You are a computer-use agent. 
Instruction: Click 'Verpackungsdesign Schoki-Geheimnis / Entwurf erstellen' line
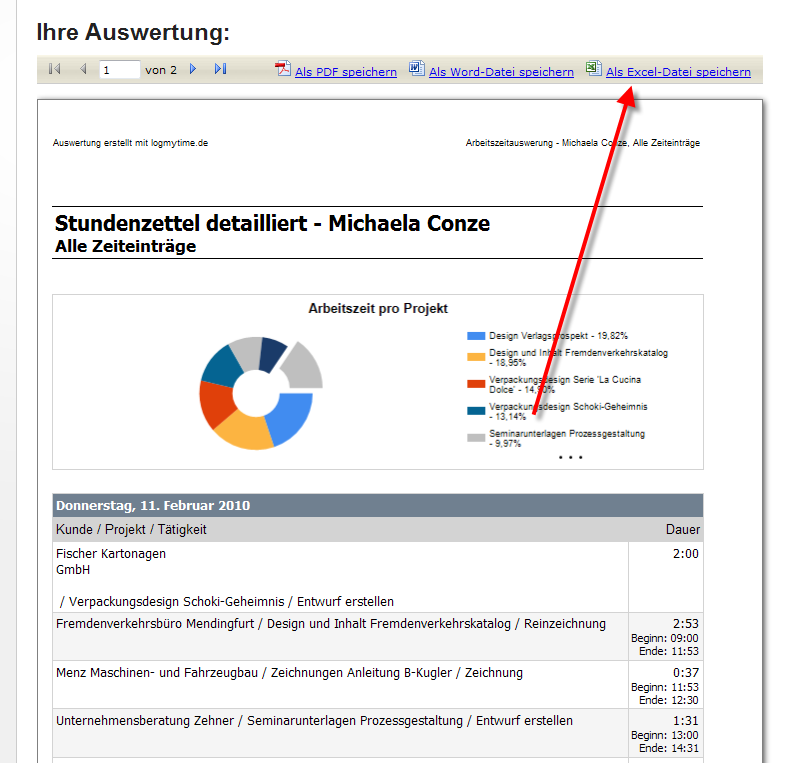tap(227, 602)
